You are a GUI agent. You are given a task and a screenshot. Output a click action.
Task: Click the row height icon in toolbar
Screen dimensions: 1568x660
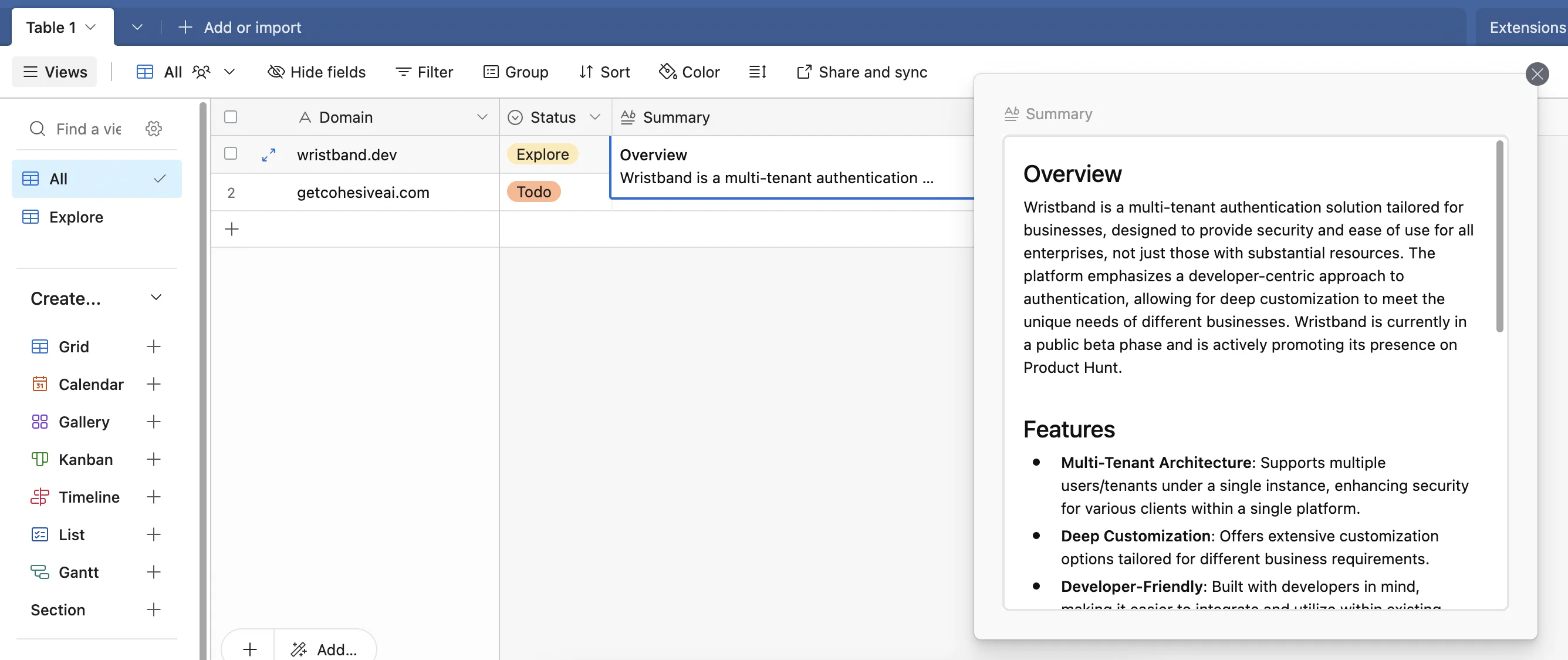pyautogui.click(x=757, y=72)
